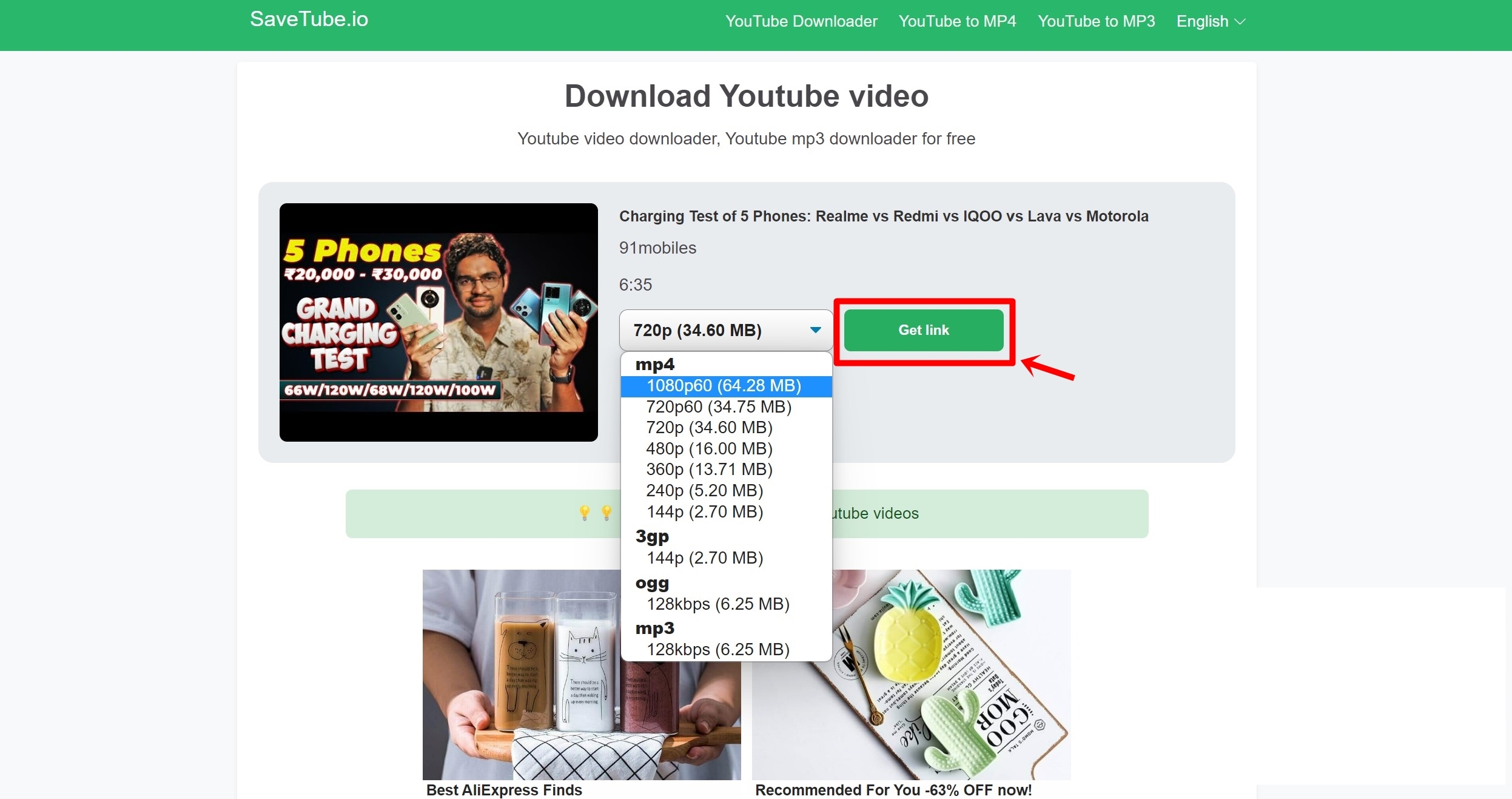Select the 1080p60 mp4 option
The width and height of the screenshot is (1512, 799).
(x=724, y=385)
